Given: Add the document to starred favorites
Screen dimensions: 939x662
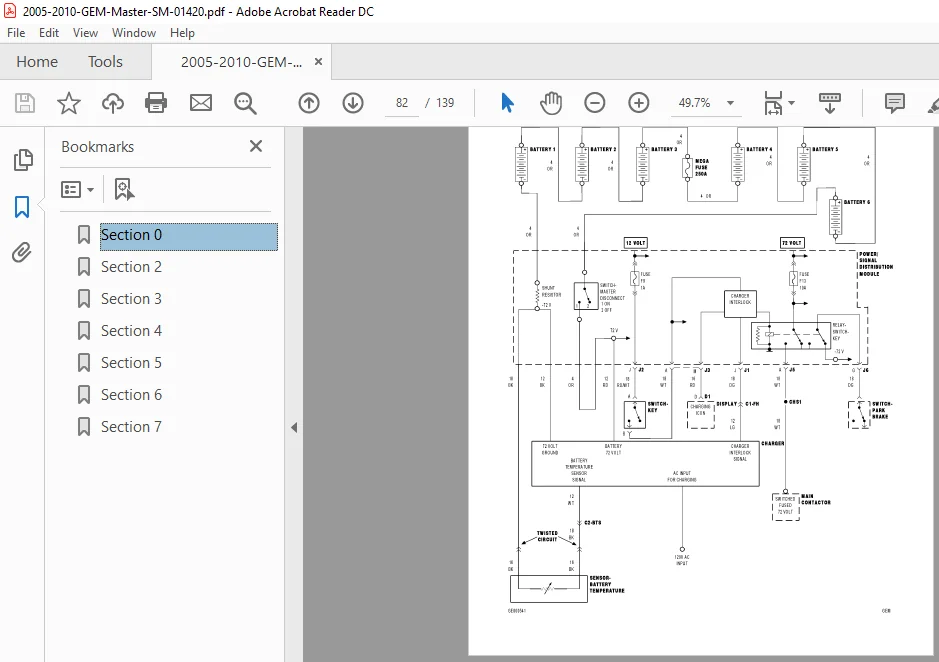Looking at the screenshot, I should (69, 103).
